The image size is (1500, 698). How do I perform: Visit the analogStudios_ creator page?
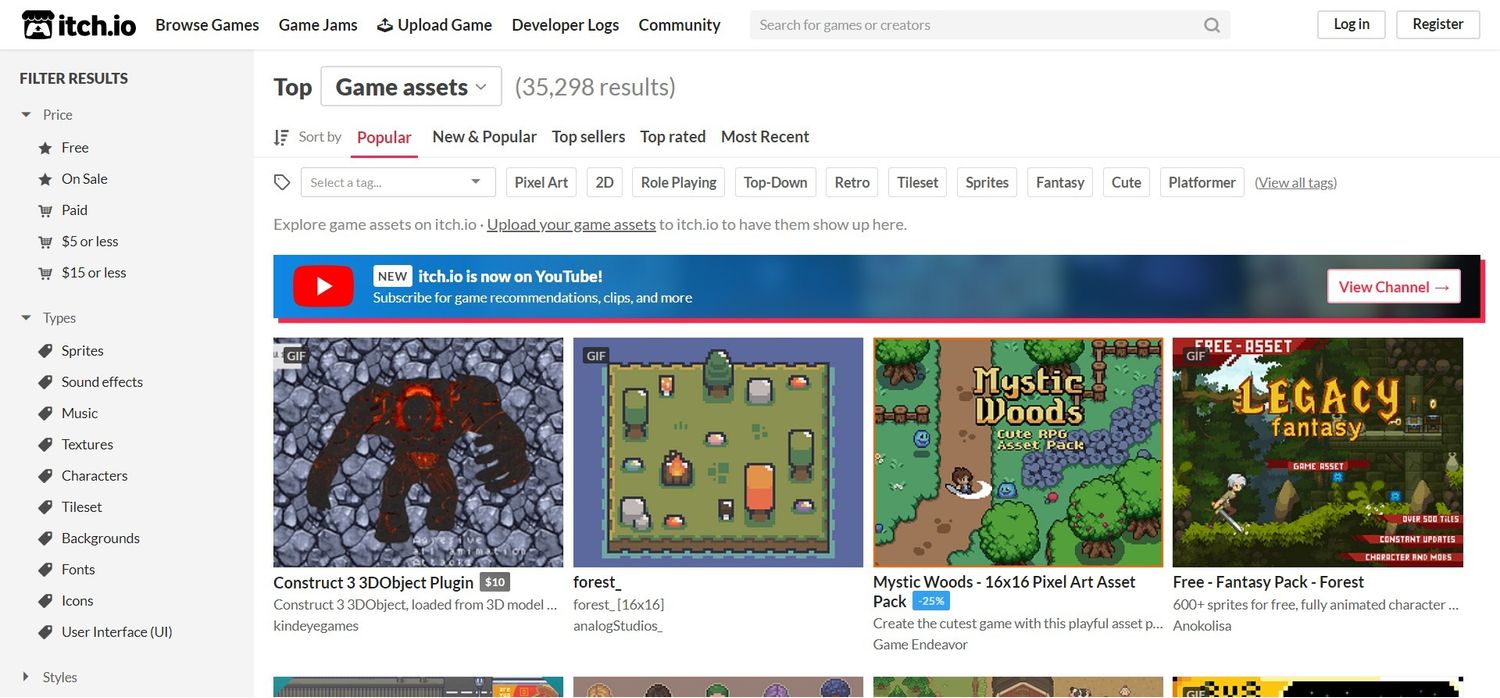point(618,626)
